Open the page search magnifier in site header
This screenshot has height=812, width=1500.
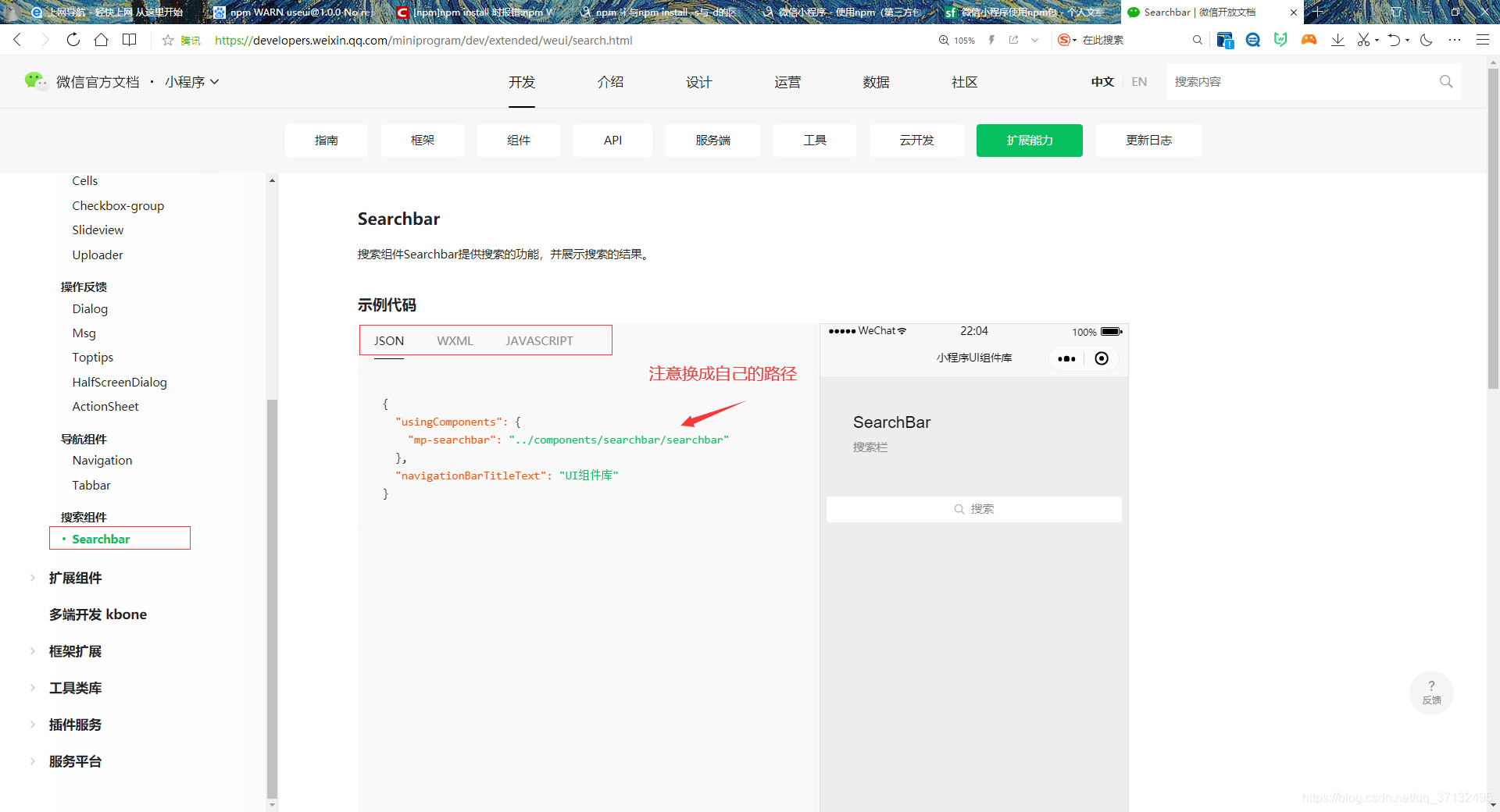point(1445,81)
